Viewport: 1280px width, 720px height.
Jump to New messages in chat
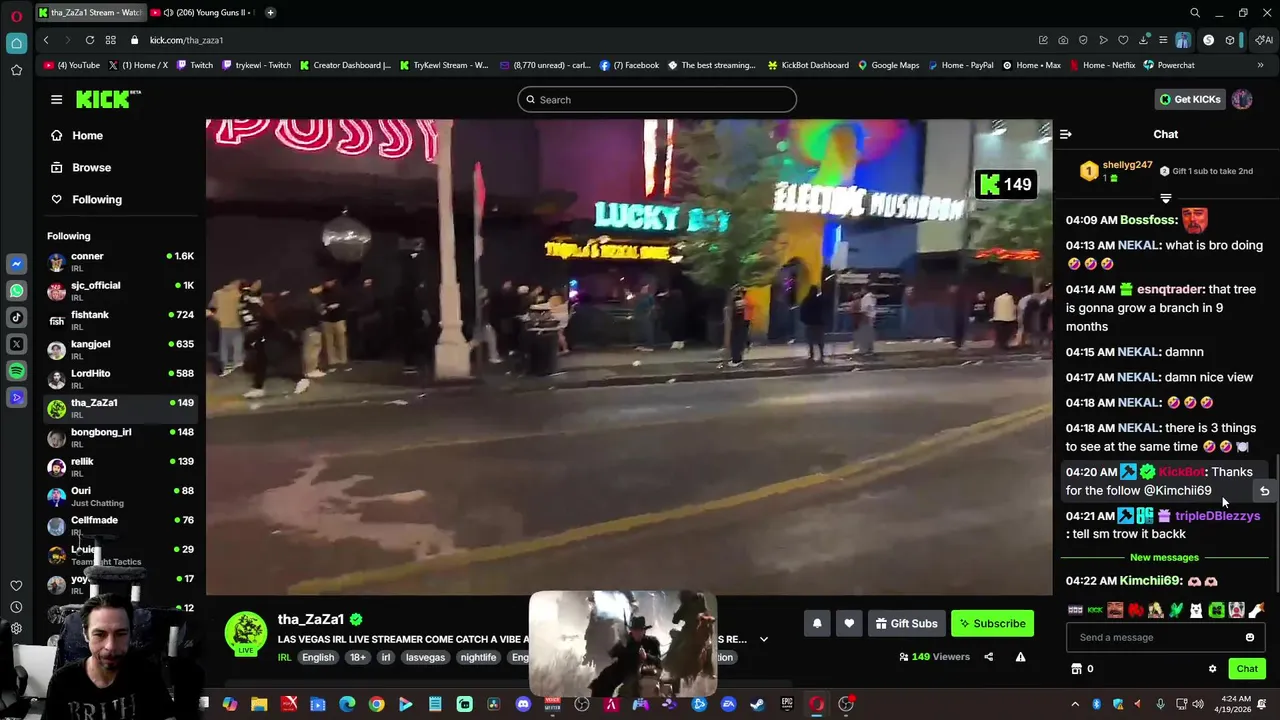click(x=1164, y=557)
